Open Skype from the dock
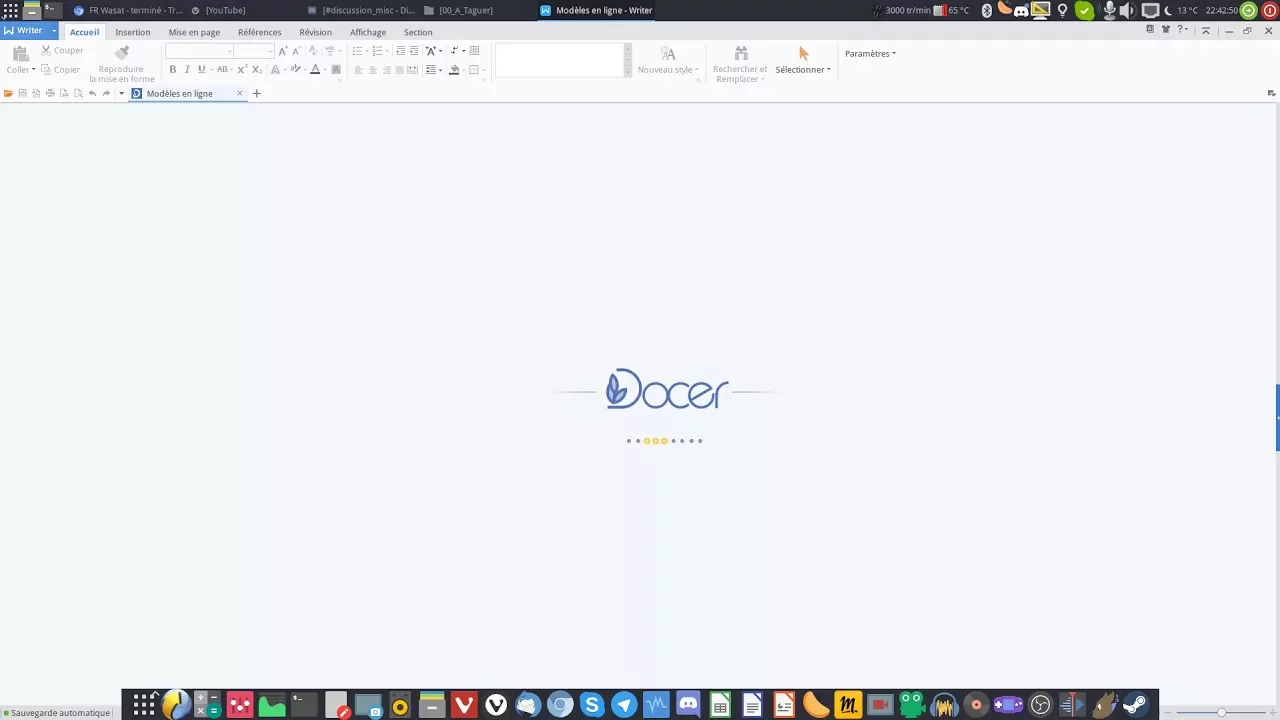 tap(592, 706)
